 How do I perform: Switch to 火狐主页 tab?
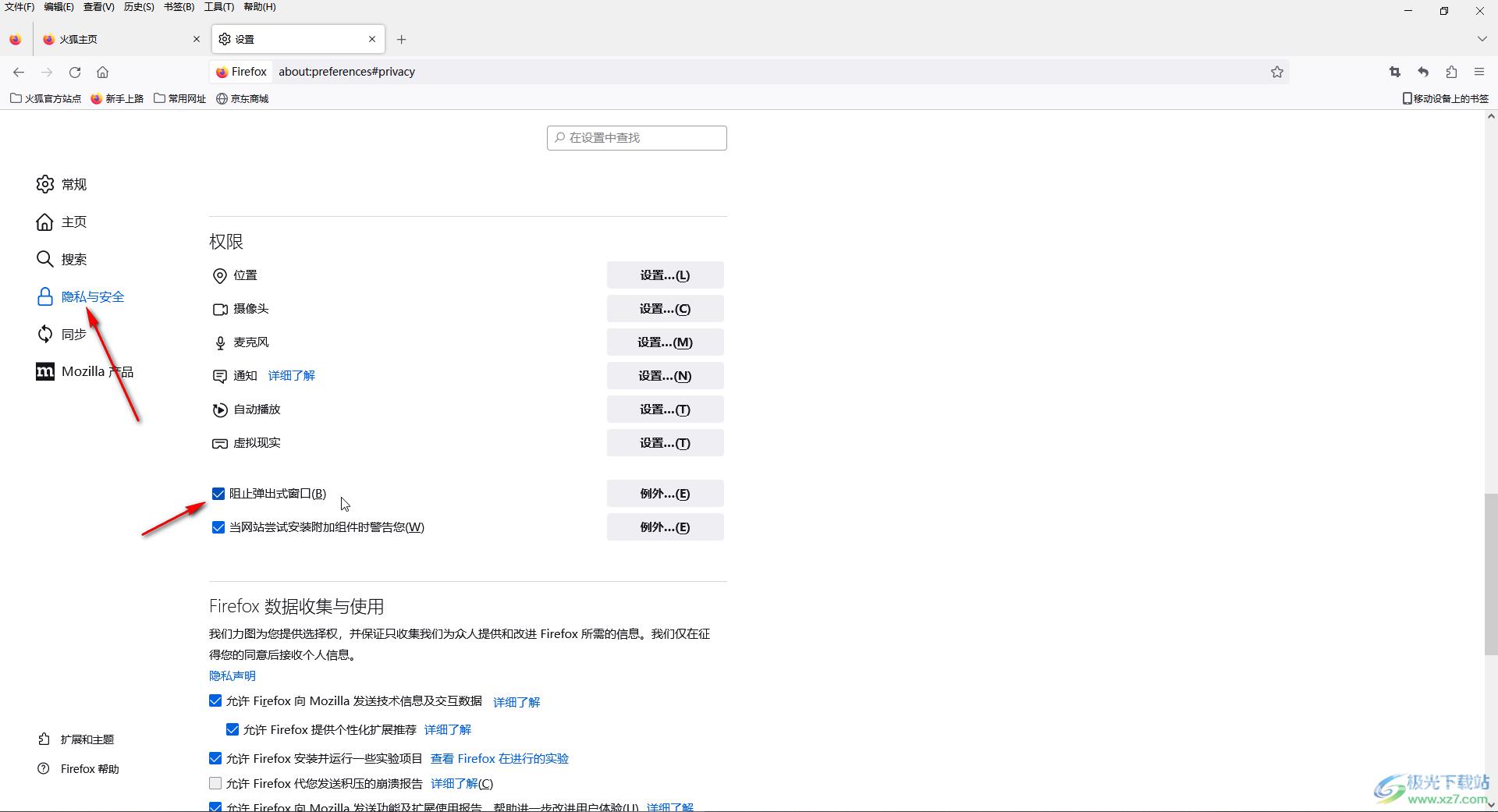(121, 39)
